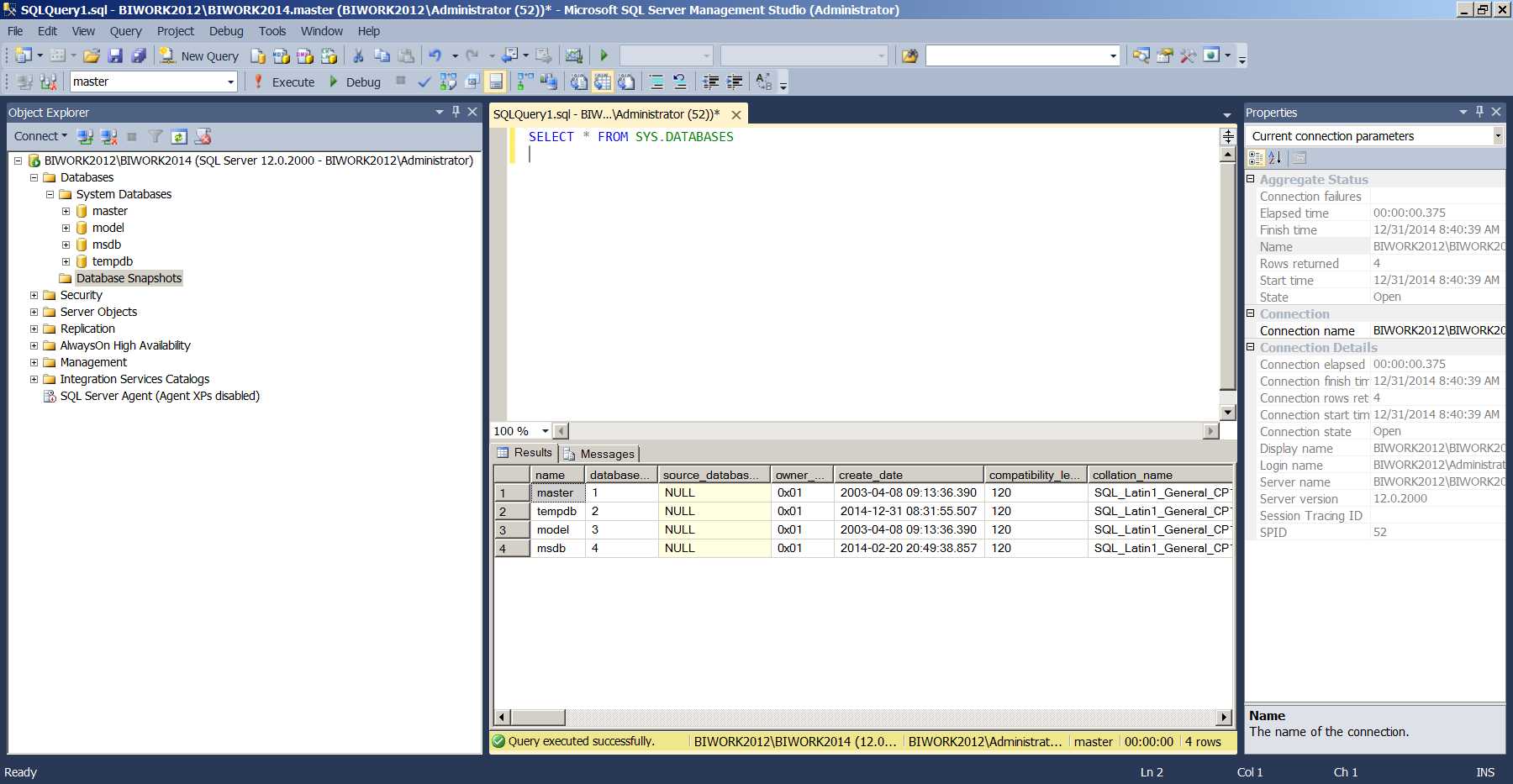Screen dimensions: 1513x784
Task: Toggle Include Actual Execution Plan
Action: (525, 82)
